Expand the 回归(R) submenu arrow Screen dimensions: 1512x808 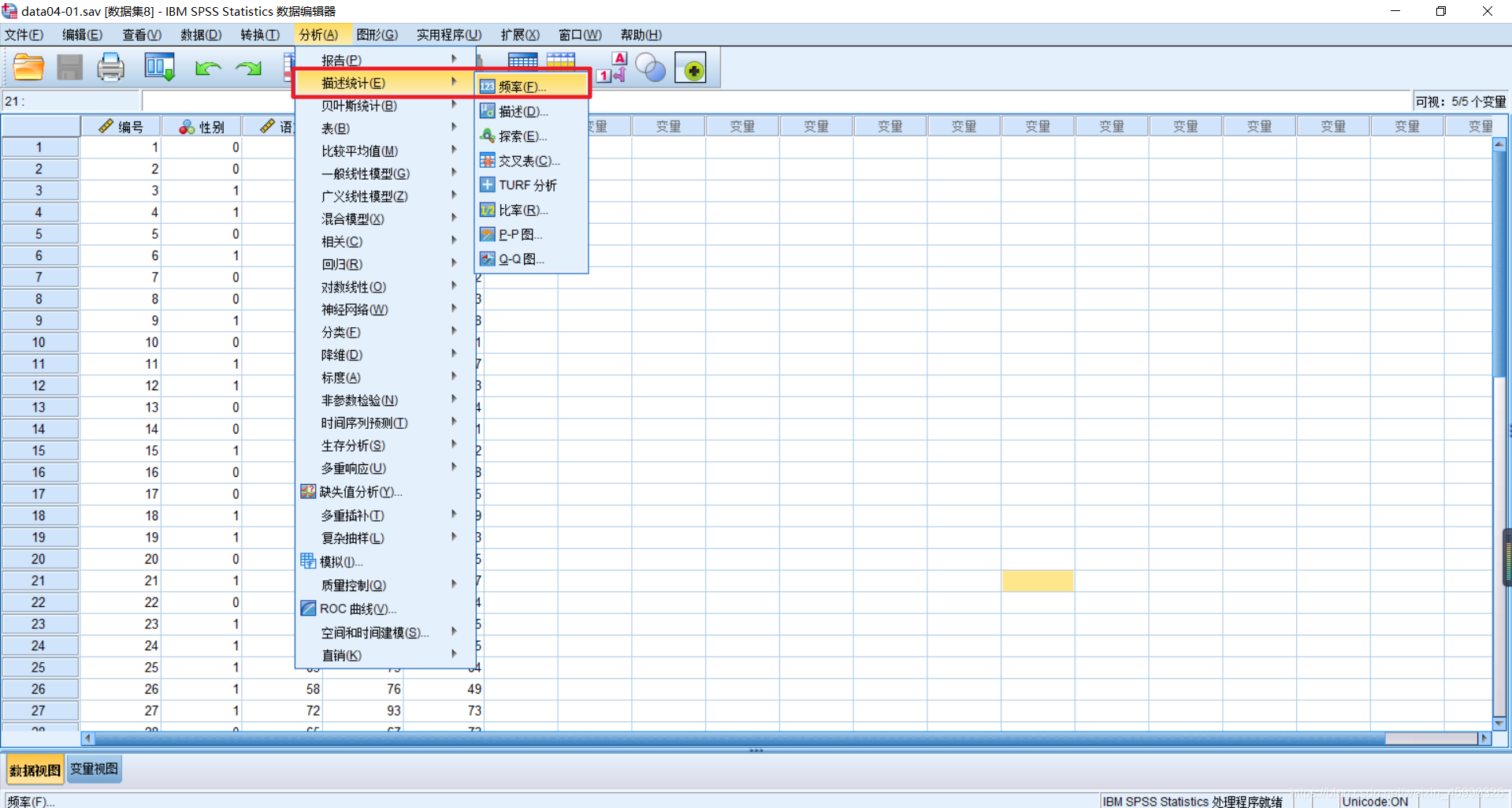click(454, 263)
